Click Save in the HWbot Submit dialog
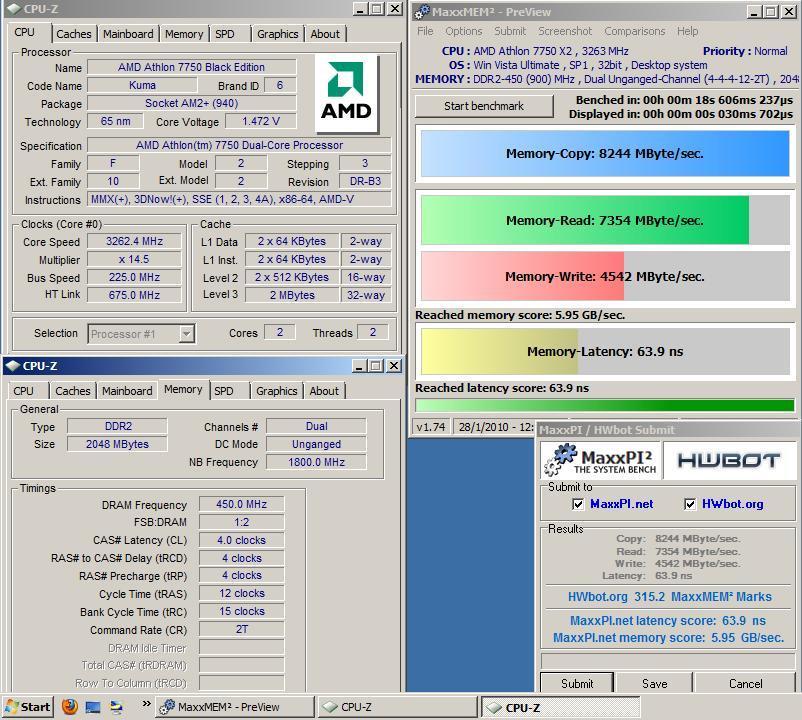This screenshot has width=802, height=720. [654, 684]
